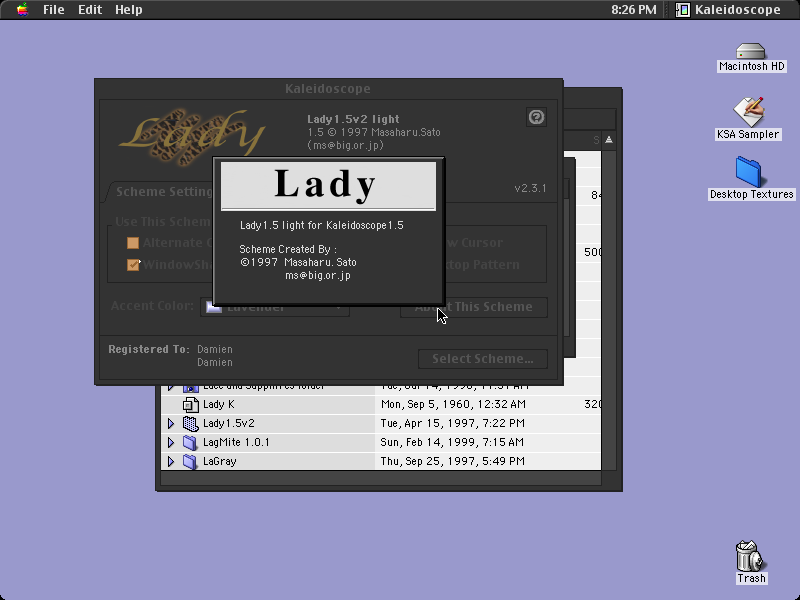The image size is (800, 600).
Task: Open the Kaleidoscope application menu
Action: [728, 10]
